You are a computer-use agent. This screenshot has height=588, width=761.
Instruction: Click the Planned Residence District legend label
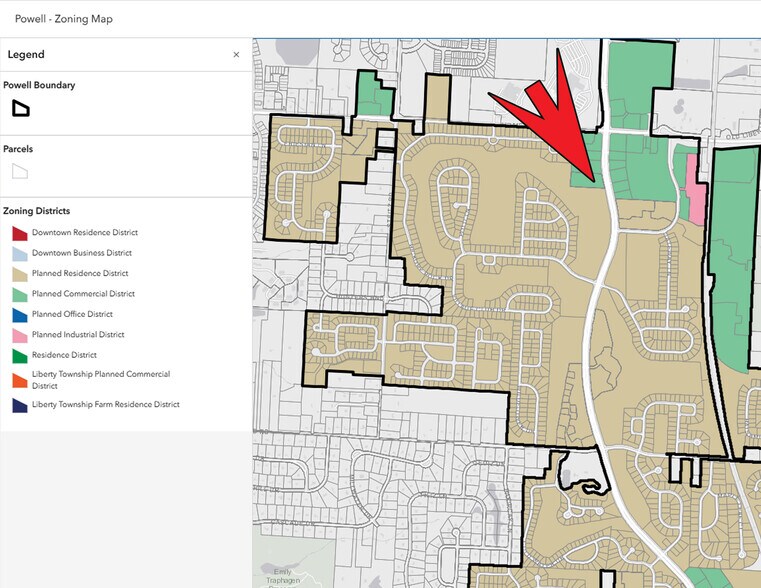click(x=80, y=274)
